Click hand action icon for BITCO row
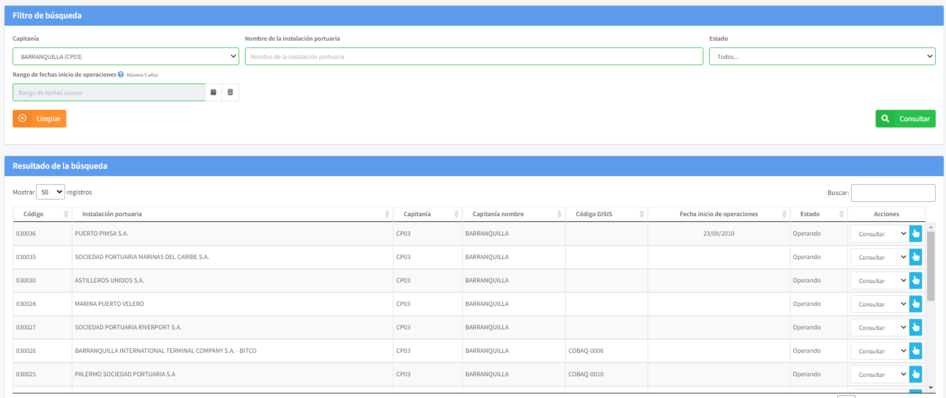This screenshot has width=946, height=398. tap(916, 351)
